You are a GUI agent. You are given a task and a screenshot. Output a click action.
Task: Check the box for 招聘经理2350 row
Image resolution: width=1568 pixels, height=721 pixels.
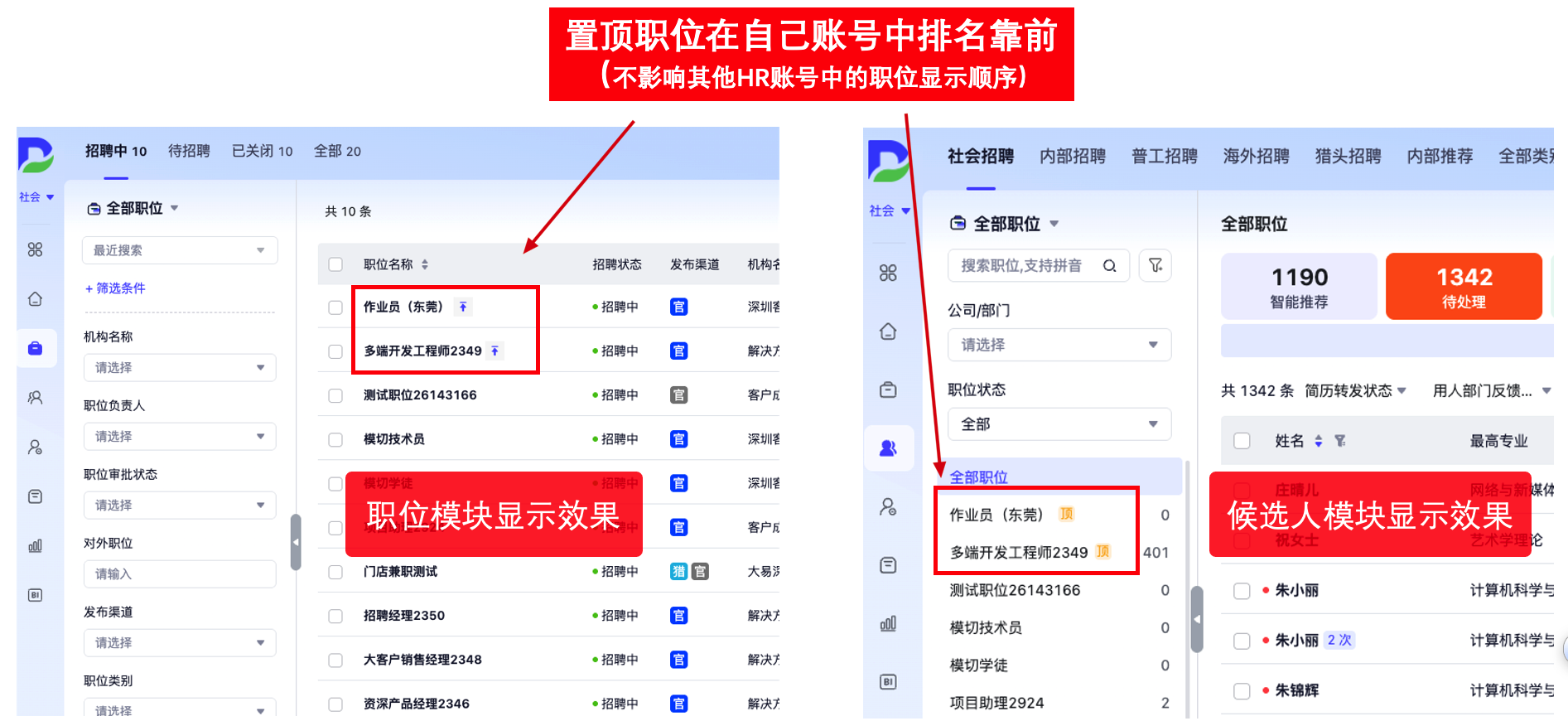[x=335, y=616]
